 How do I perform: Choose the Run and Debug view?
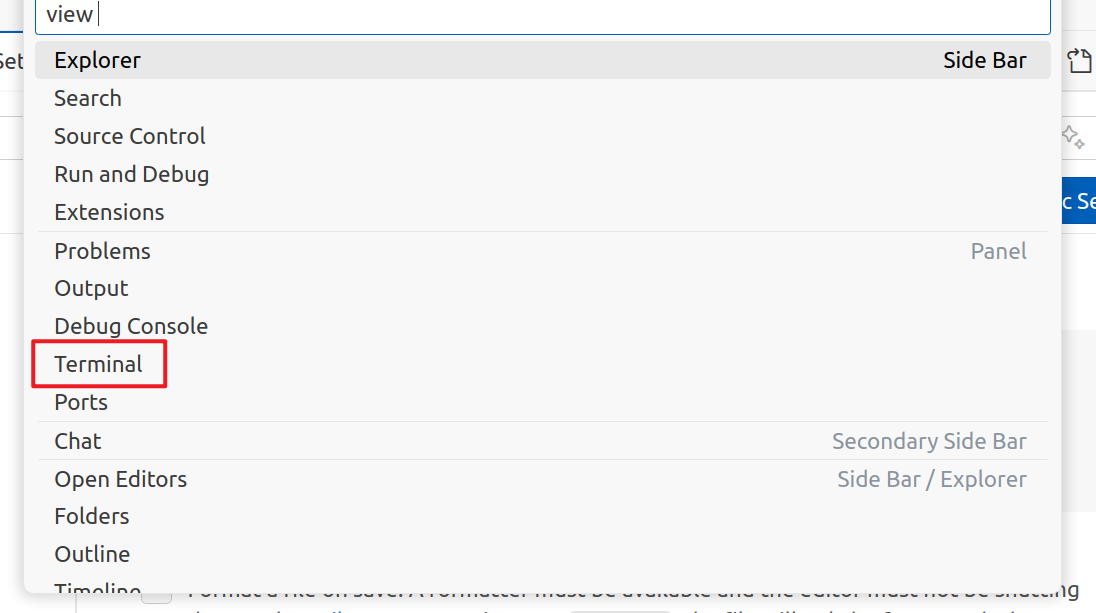(x=542, y=174)
